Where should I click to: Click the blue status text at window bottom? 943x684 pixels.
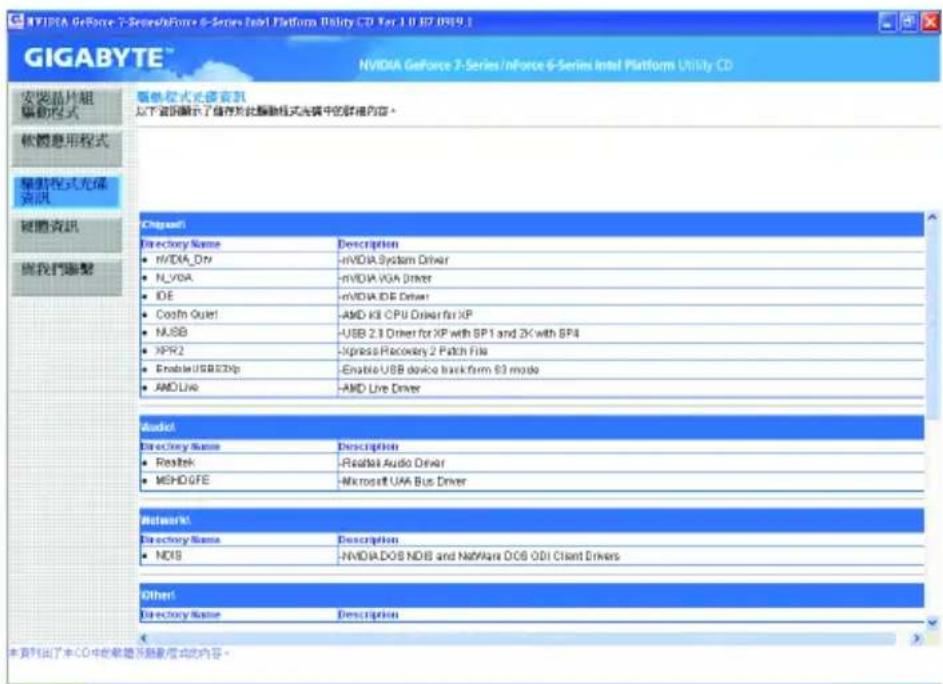(x=119, y=653)
